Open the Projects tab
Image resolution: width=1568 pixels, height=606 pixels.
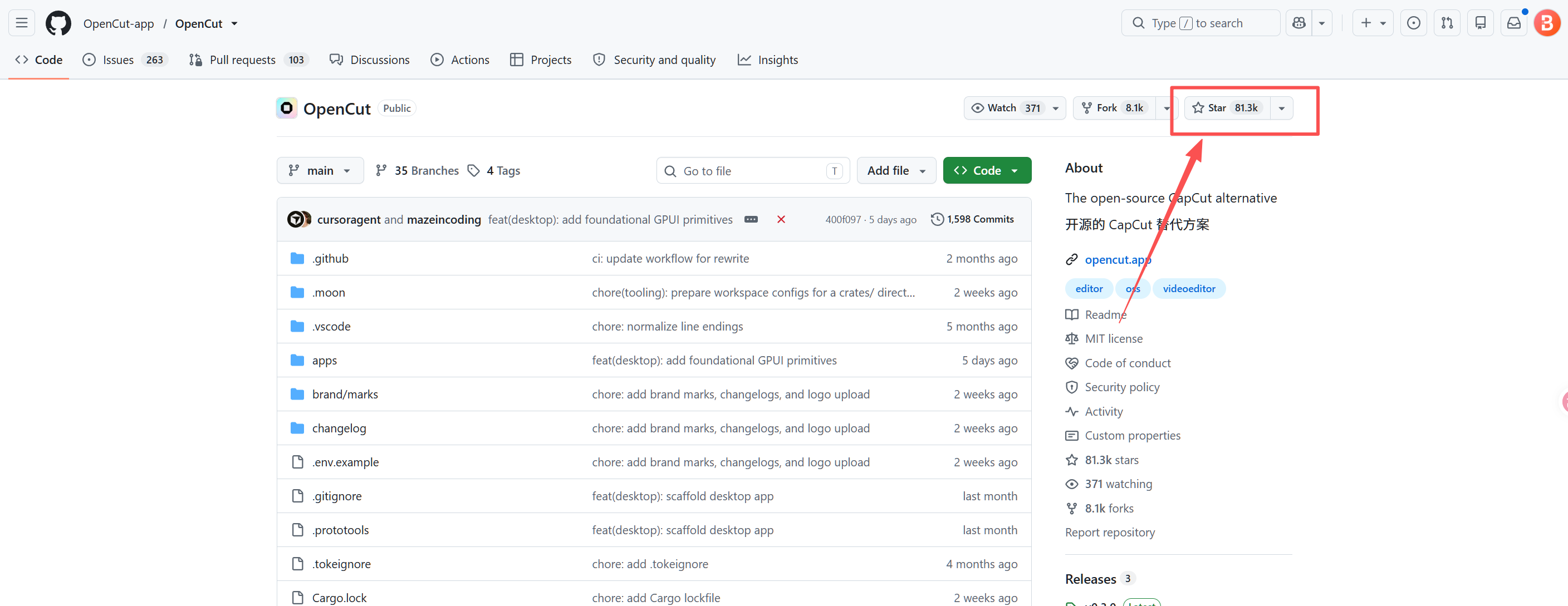pyautogui.click(x=541, y=60)
